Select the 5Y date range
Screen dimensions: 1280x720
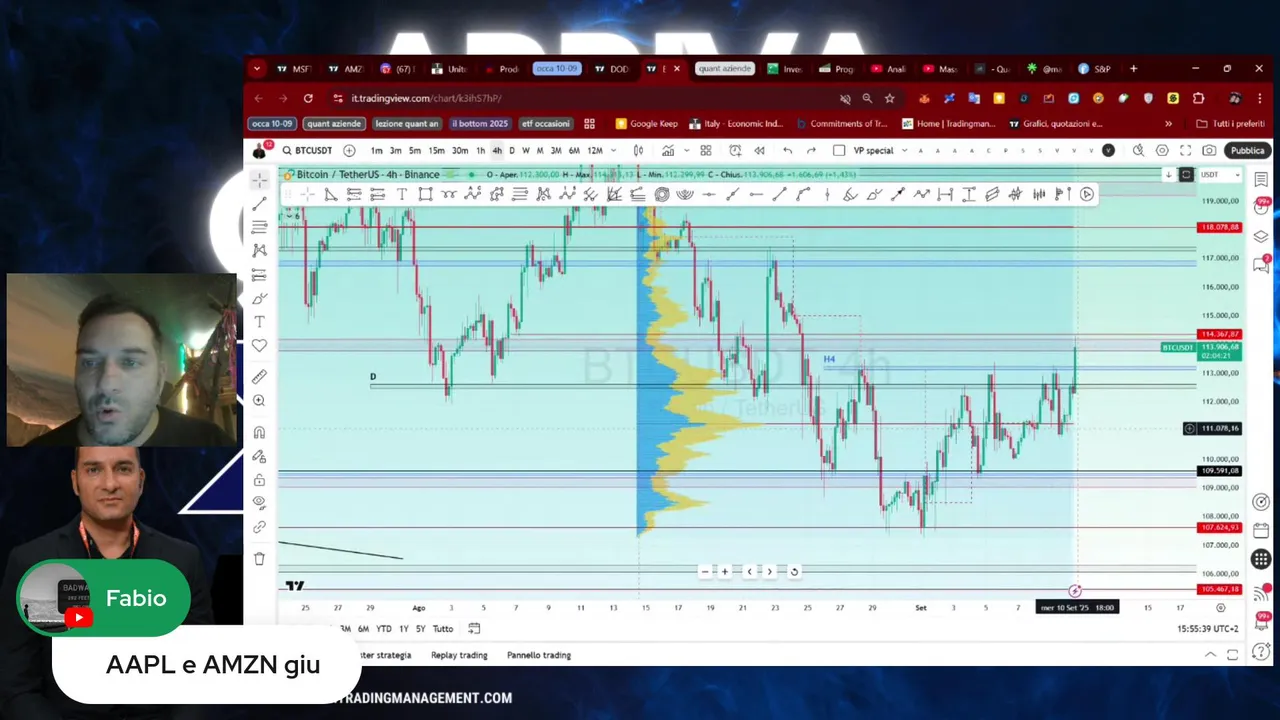(x=421, y=629)
